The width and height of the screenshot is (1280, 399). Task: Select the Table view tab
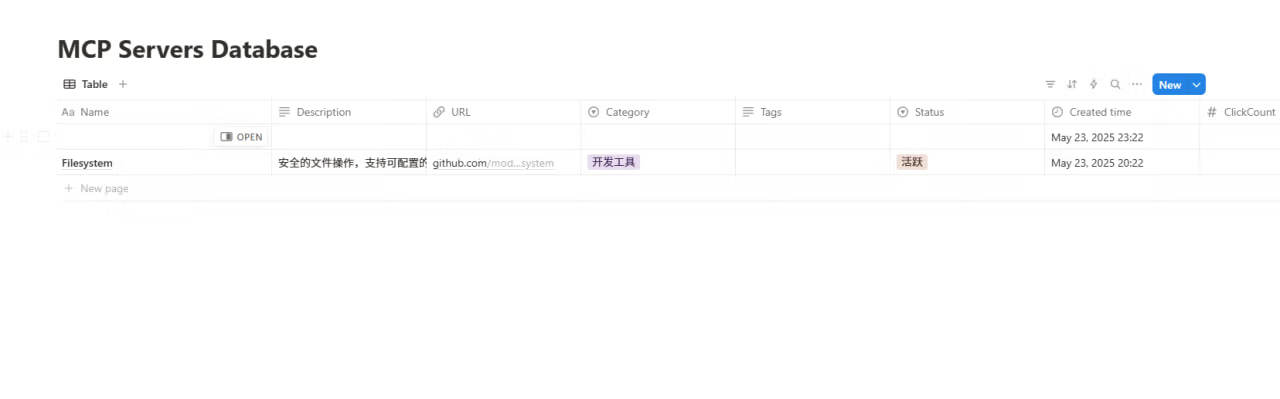86,84
